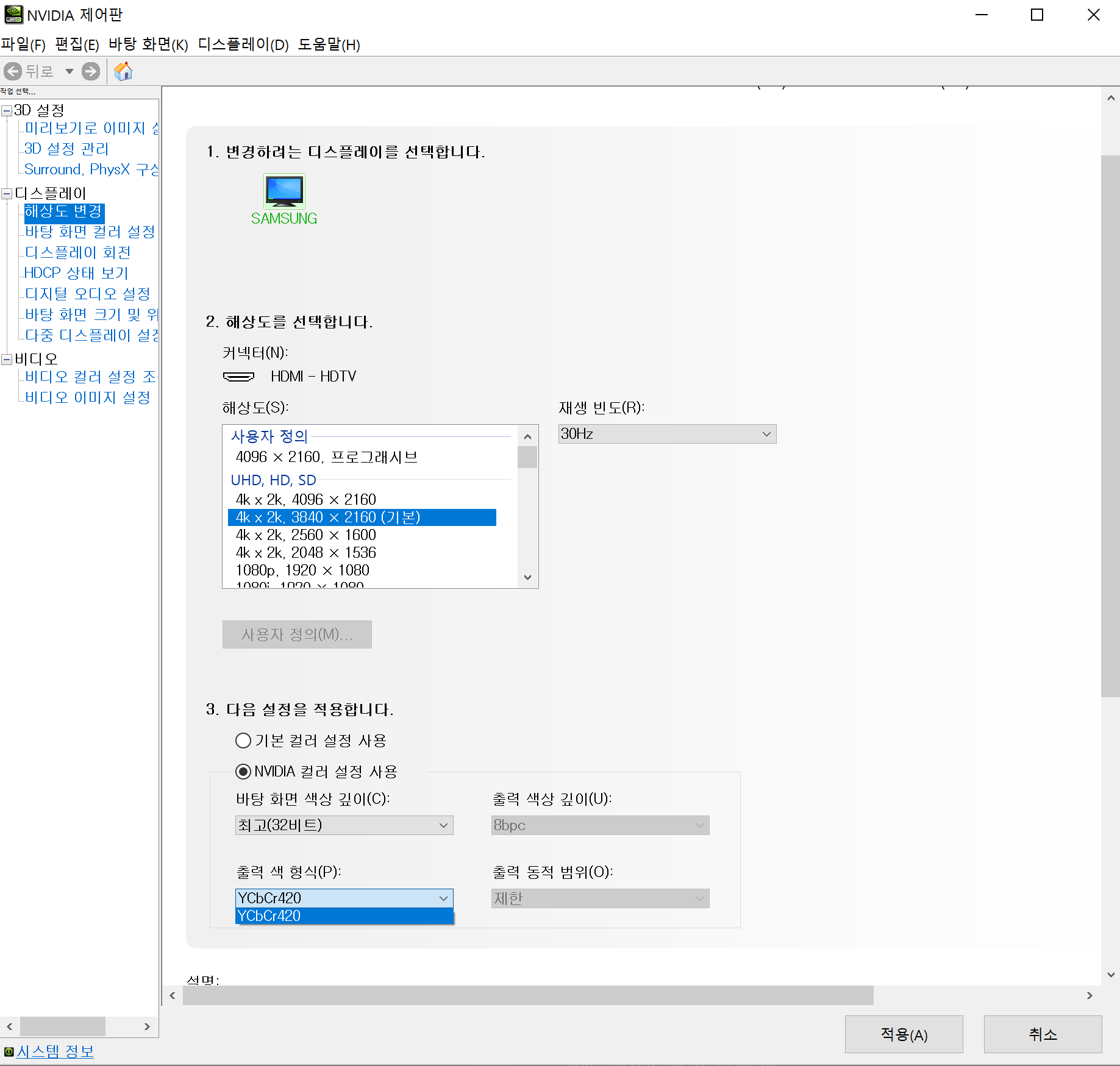Viewport: 1120px width, 1066px height.
Task: Click the 적용(A) apply button
Action: pyautogui.click(x=904, y=1034)
